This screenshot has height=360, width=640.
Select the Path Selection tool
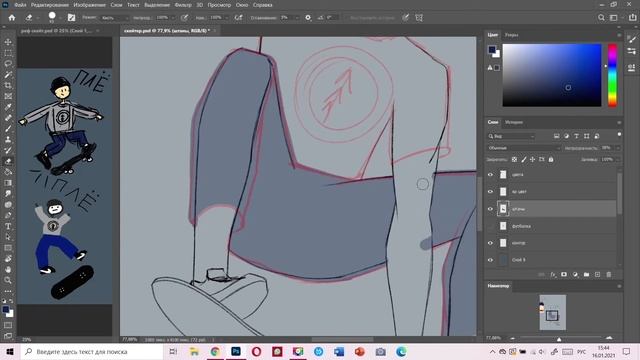coord(8,237)
